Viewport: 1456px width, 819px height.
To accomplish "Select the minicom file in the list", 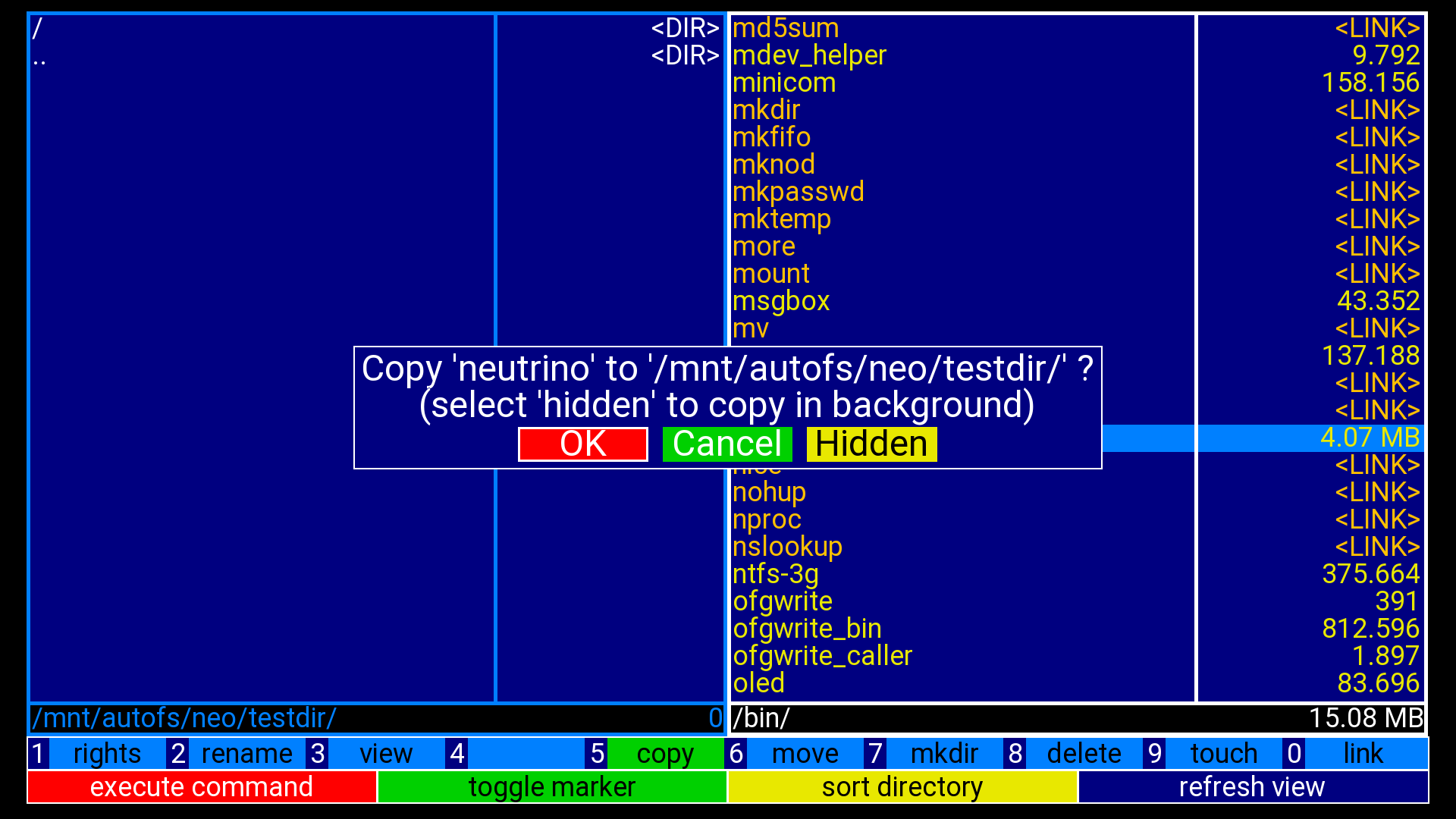I will coord(784,83).
